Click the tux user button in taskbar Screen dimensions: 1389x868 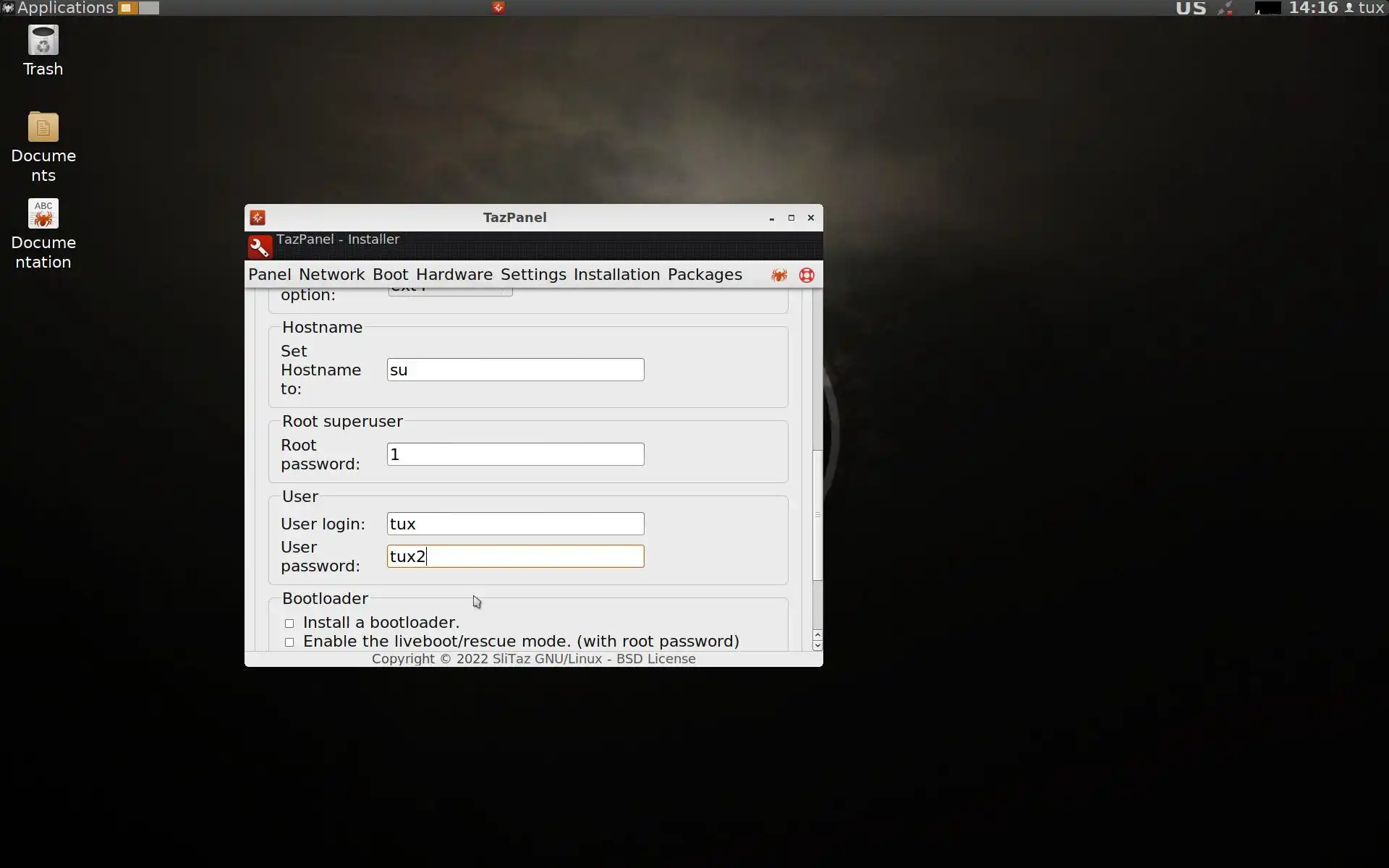point(1364,8)
